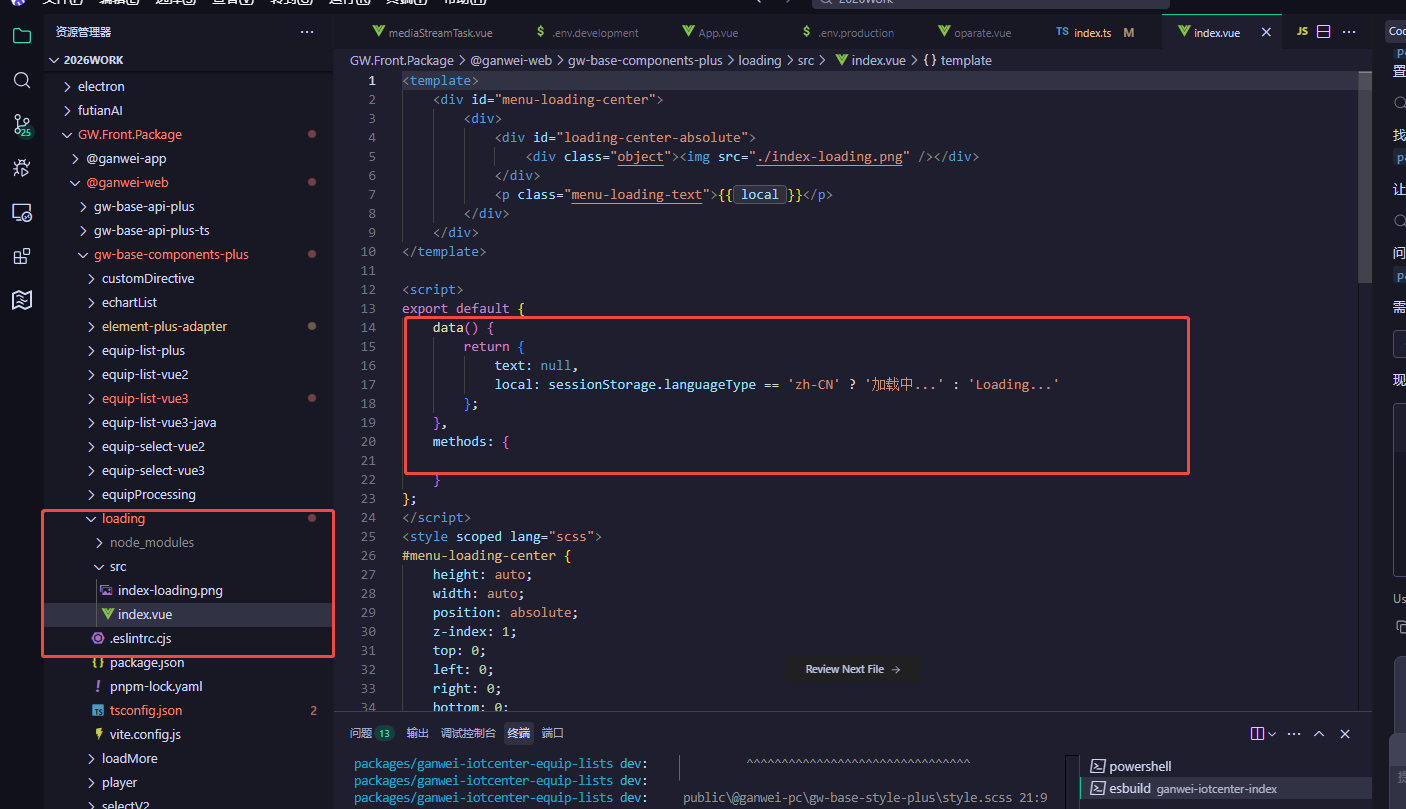Switch to the Debug Console (调试控制台) tab
Image resolution: width=1406 pixels, height=809 pixels.
pyautogui.click(x=468, y=733)
